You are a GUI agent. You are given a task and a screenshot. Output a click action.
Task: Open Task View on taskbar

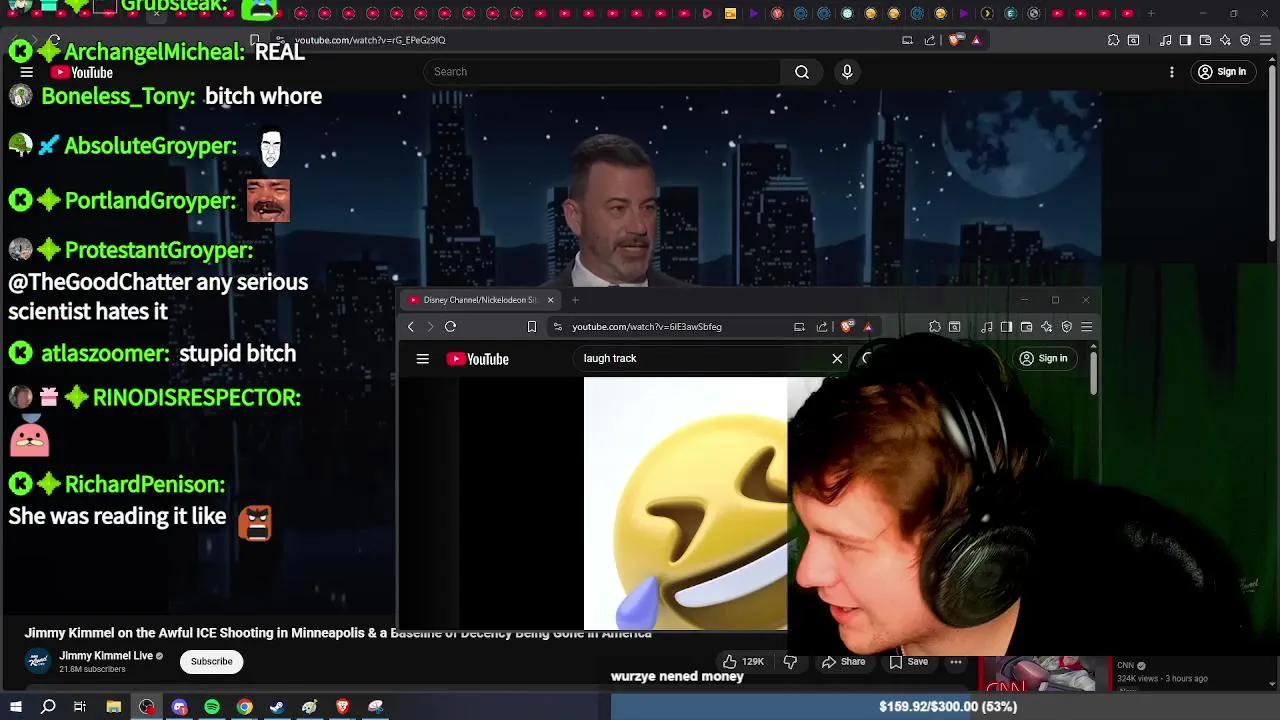point(80,707)
